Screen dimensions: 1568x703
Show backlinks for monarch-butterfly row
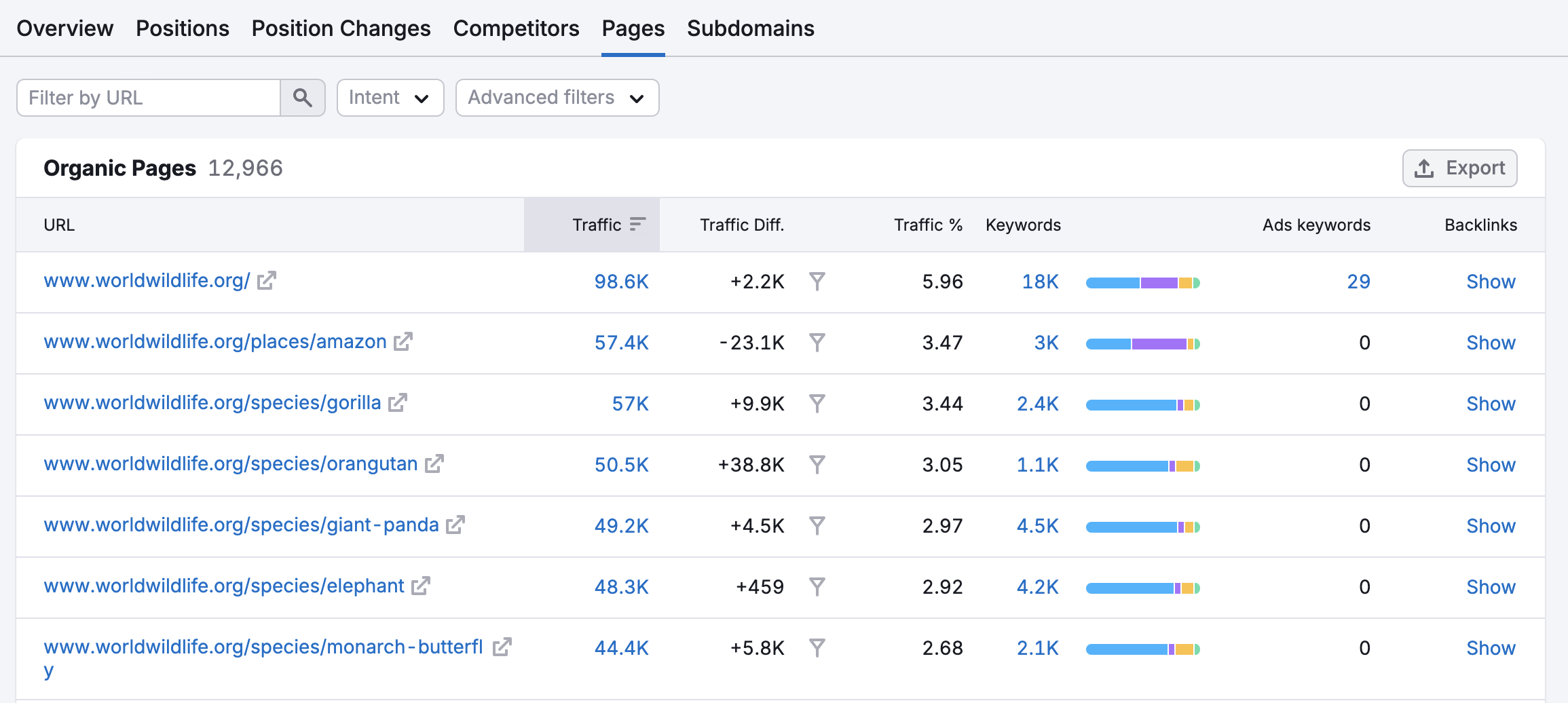pos(1491,648)
